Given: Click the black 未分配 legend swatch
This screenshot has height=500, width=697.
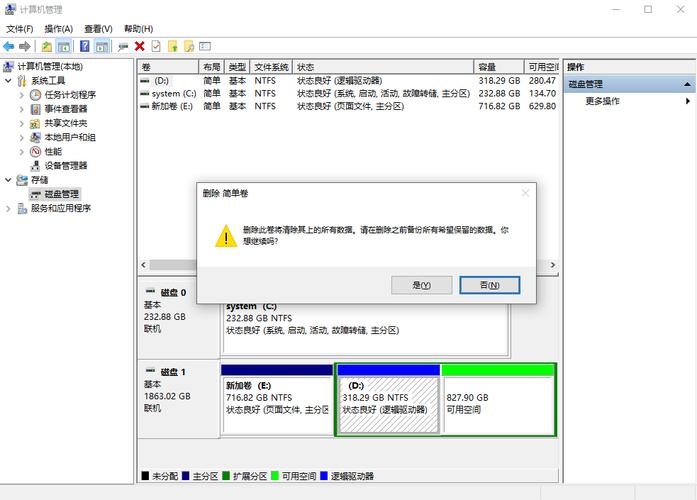Looking at the screenshot, I should coord(145,476).
